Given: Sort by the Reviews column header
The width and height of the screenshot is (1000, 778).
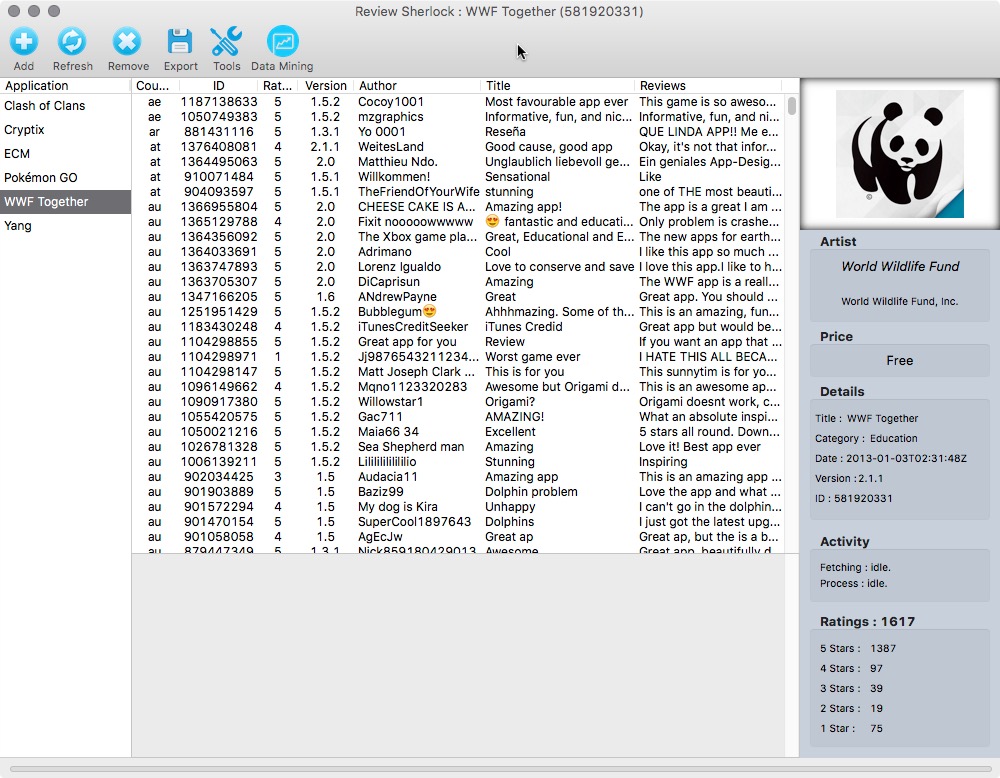Looking at the screenshot, I should coord(708,85).
